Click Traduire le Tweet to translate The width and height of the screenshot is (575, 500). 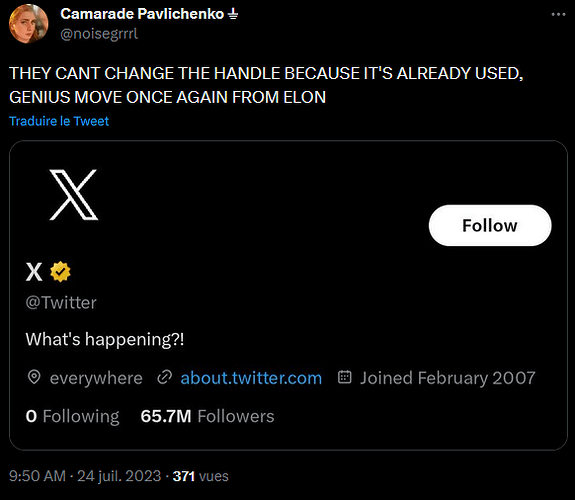pos(59,121)
